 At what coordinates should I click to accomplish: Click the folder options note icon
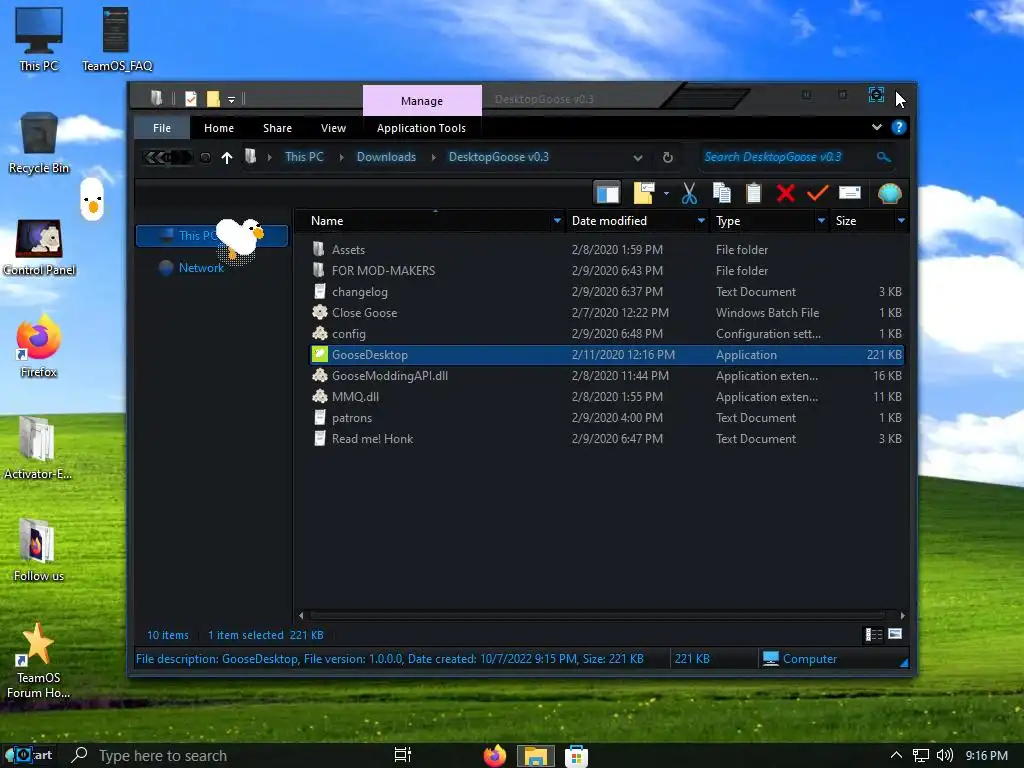click(644, 193)
